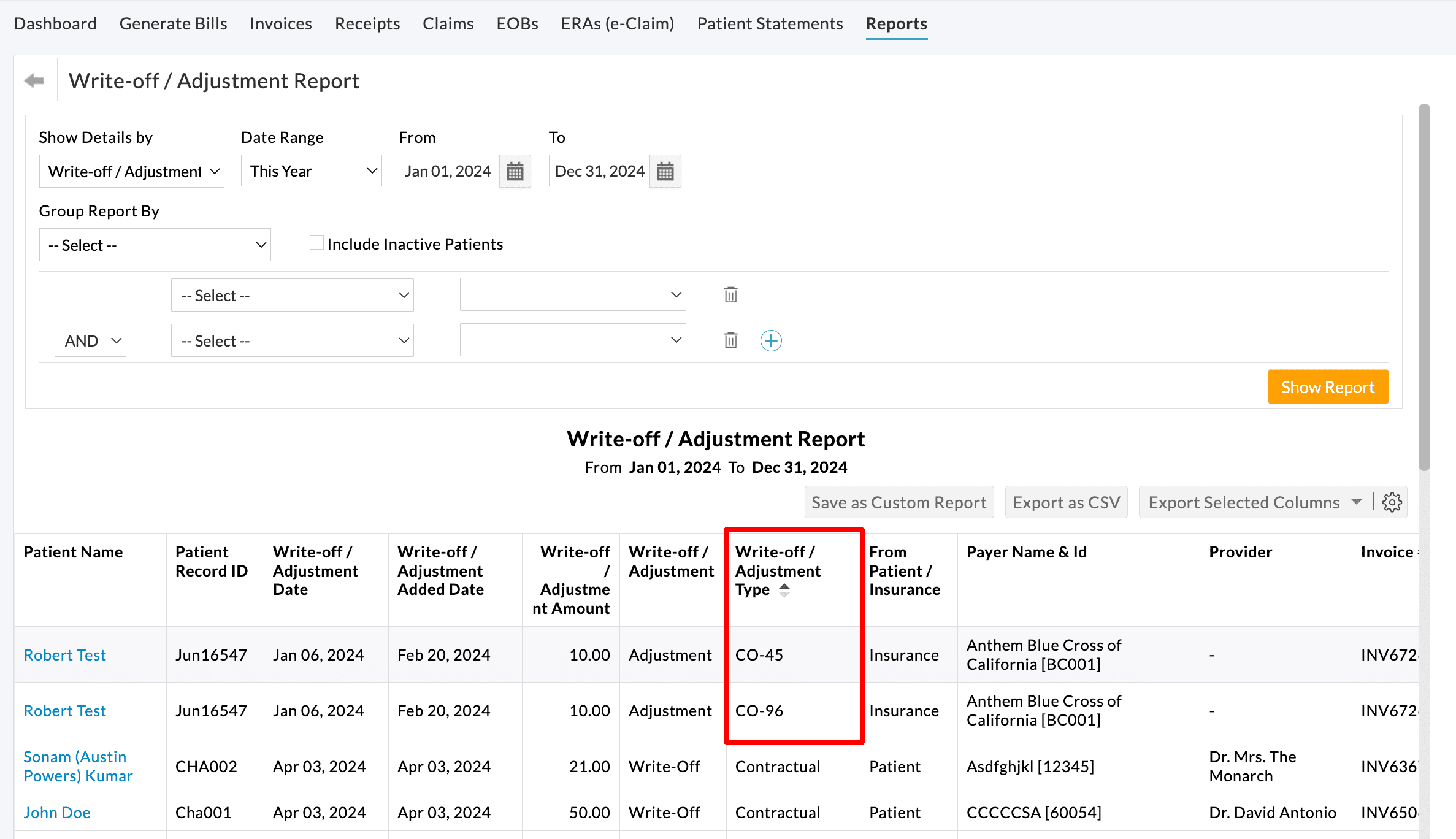Open the calendar picker for the To date
The image size is (1456, 839).
point(665,170)
